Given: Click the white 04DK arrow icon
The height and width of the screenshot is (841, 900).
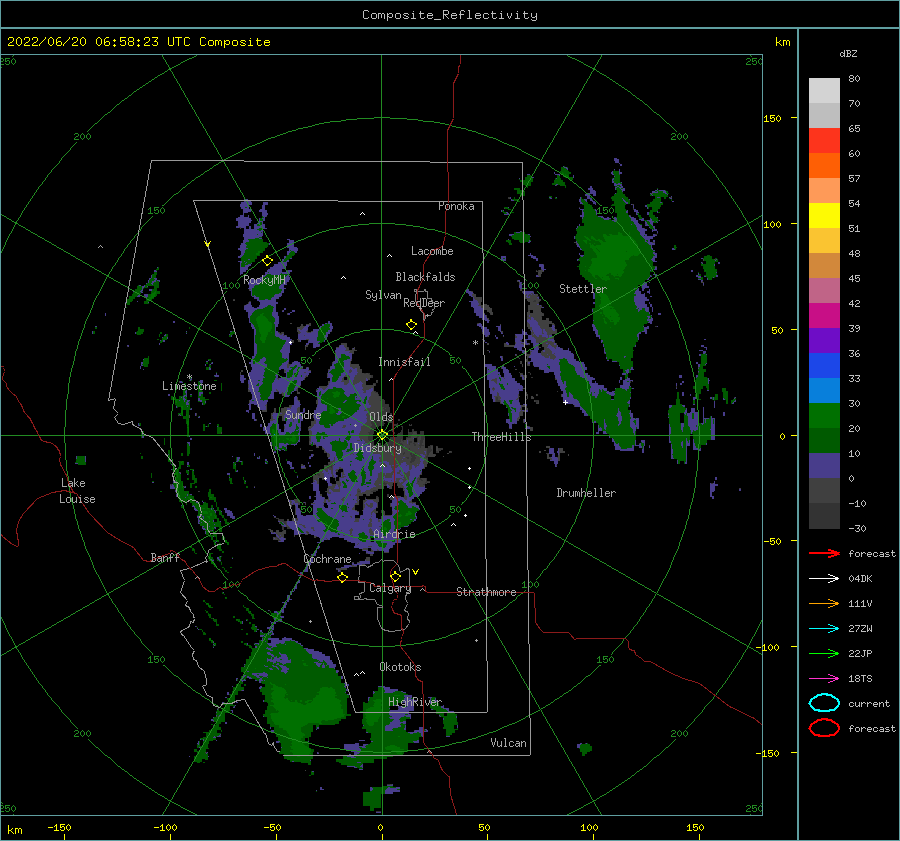Looking at the screenshot, I should [x=824, y=578].
